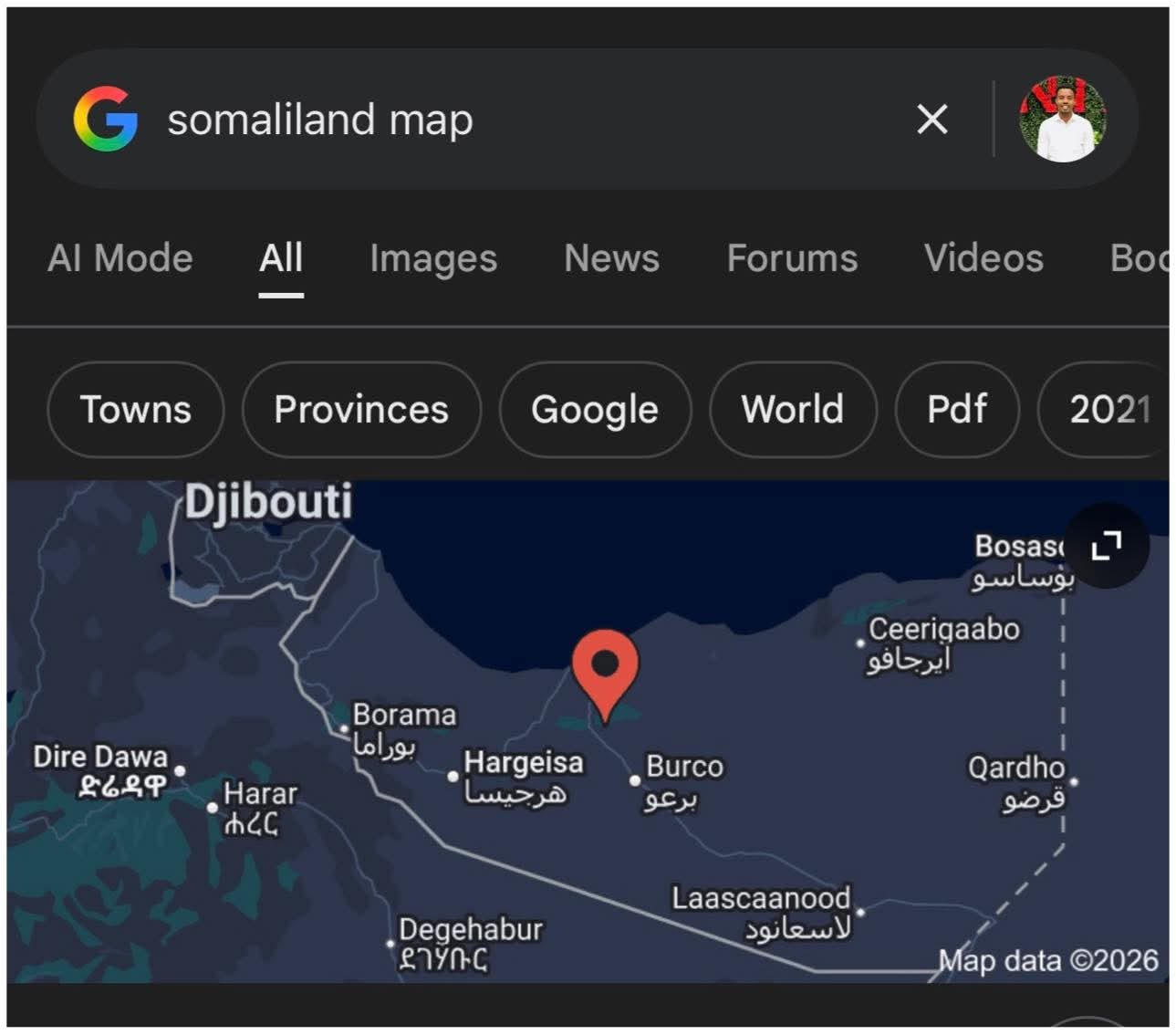Open the News results tab

611,258
